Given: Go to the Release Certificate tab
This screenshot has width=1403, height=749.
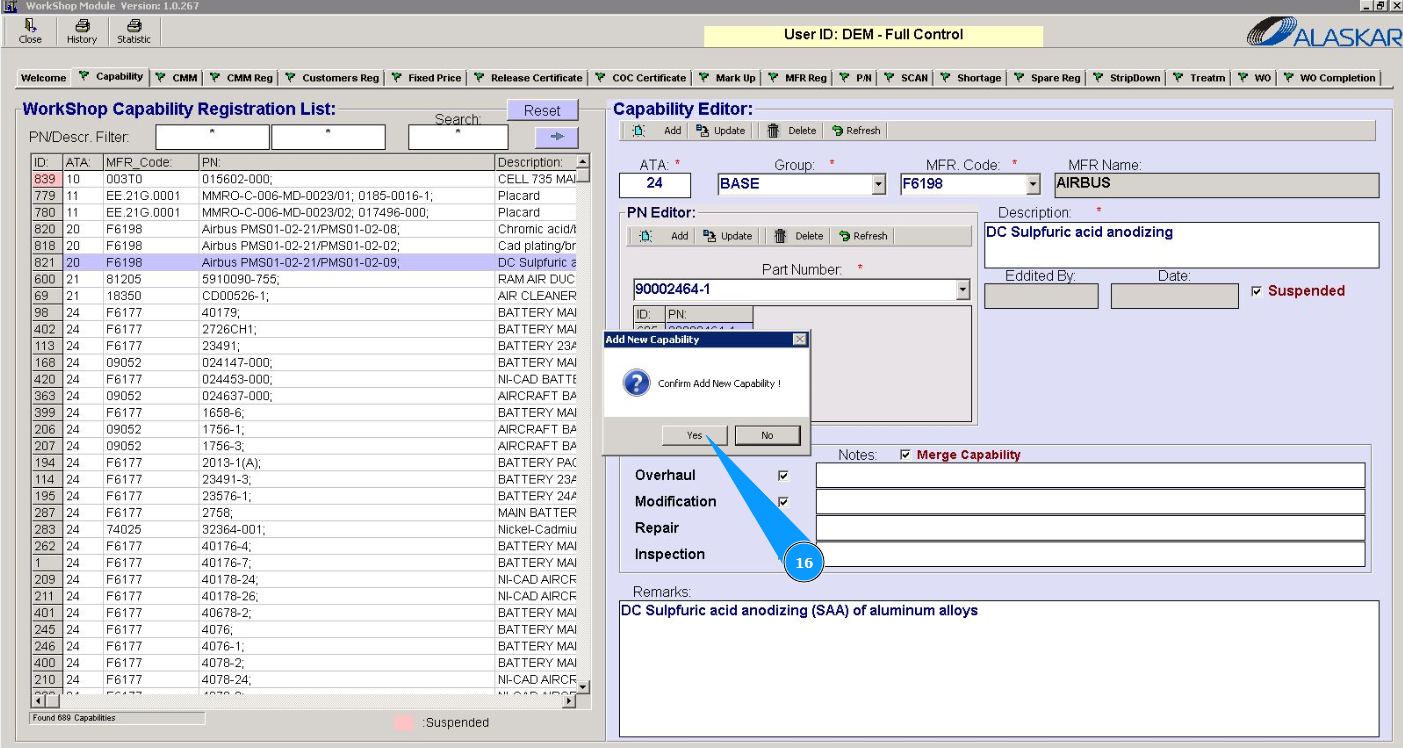Looking at the screenshot, I should 528,78.
